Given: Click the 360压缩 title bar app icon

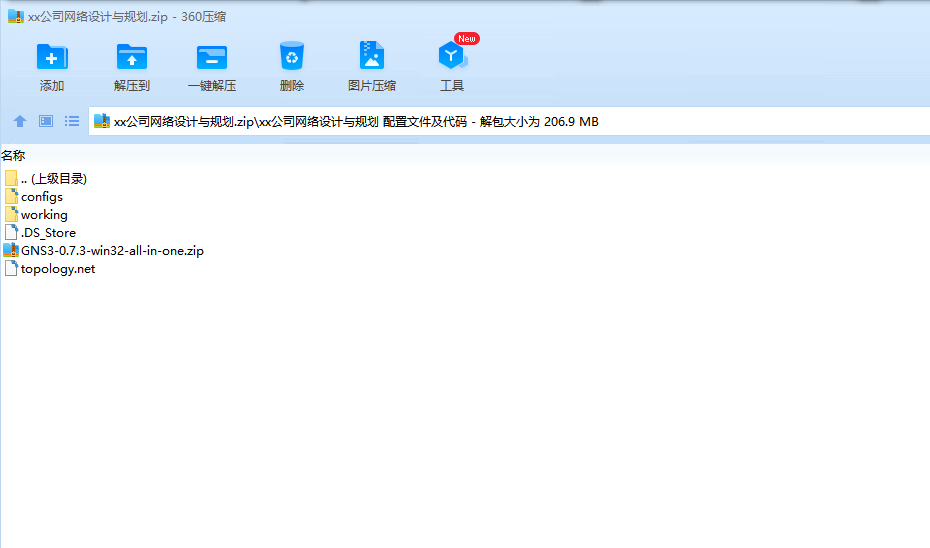Looking at the screenshot, I should [x=15, y=17].
